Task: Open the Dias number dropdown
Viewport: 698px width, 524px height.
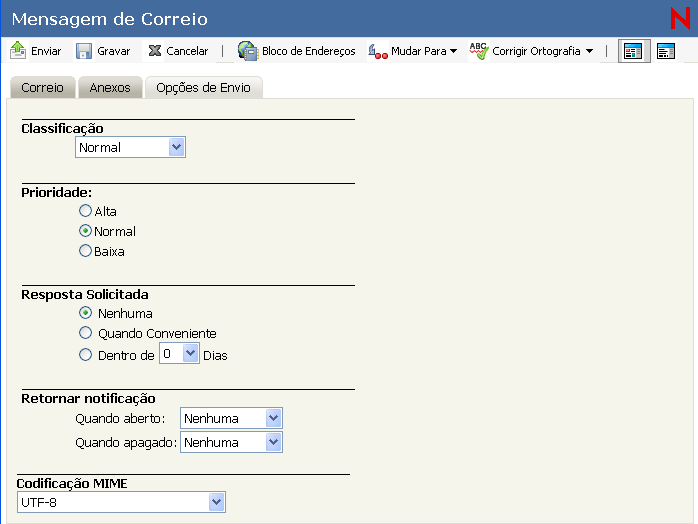Action: click(x=179, y=353)
